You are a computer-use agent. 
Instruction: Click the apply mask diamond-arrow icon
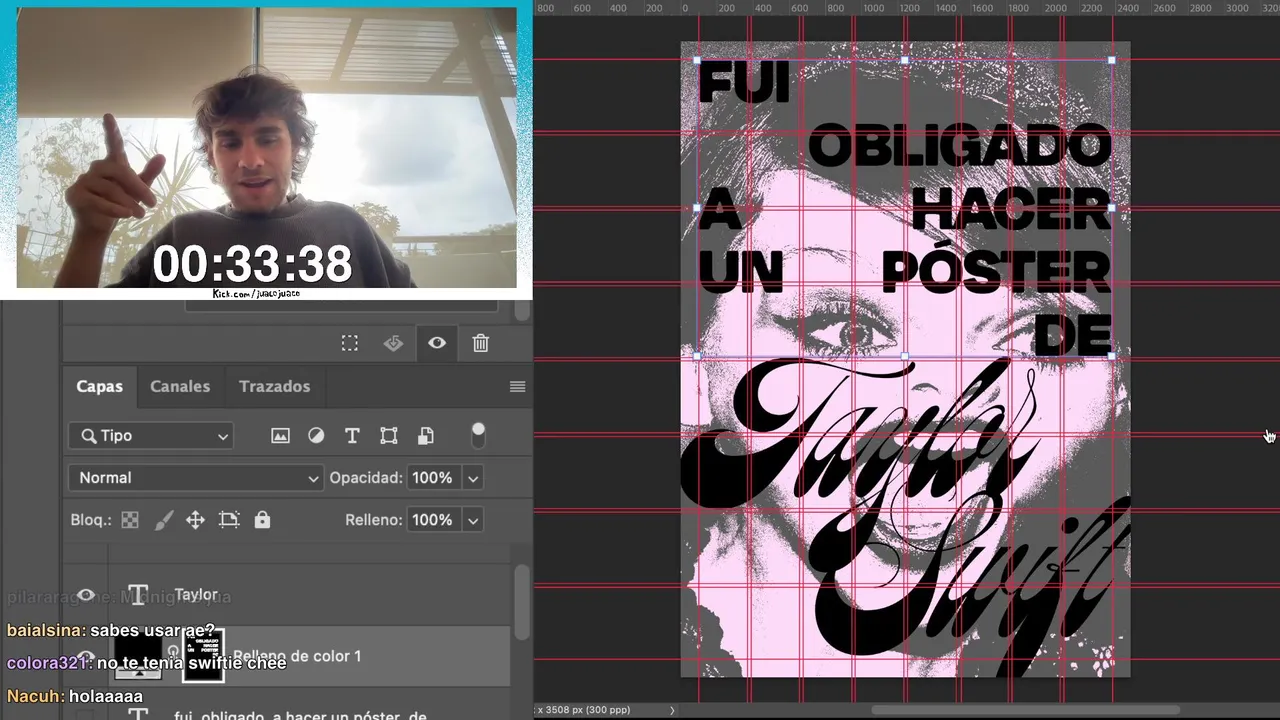394,343
